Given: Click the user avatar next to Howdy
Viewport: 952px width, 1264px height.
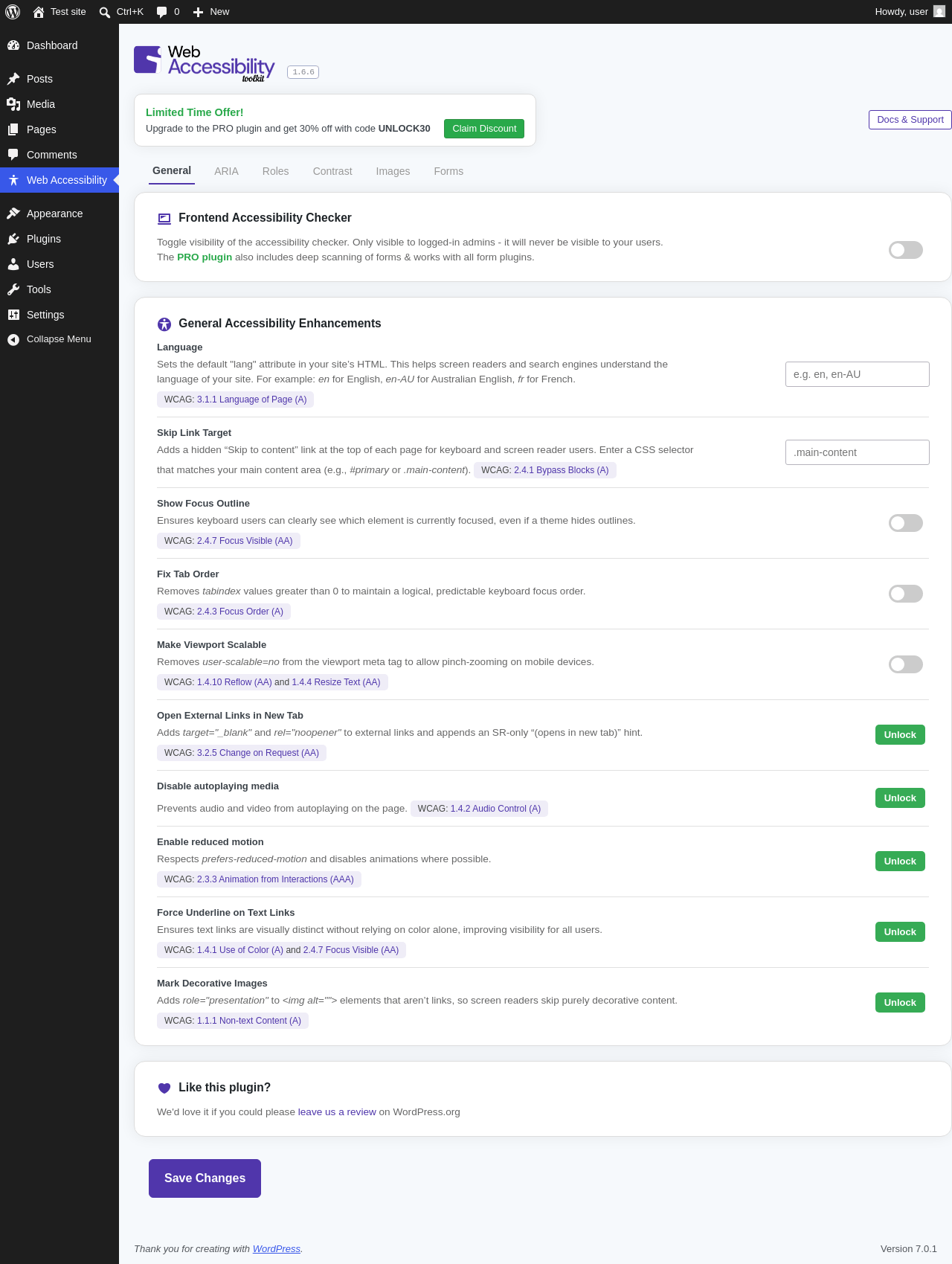Looking at the screenshot, I should coord(939,11).
